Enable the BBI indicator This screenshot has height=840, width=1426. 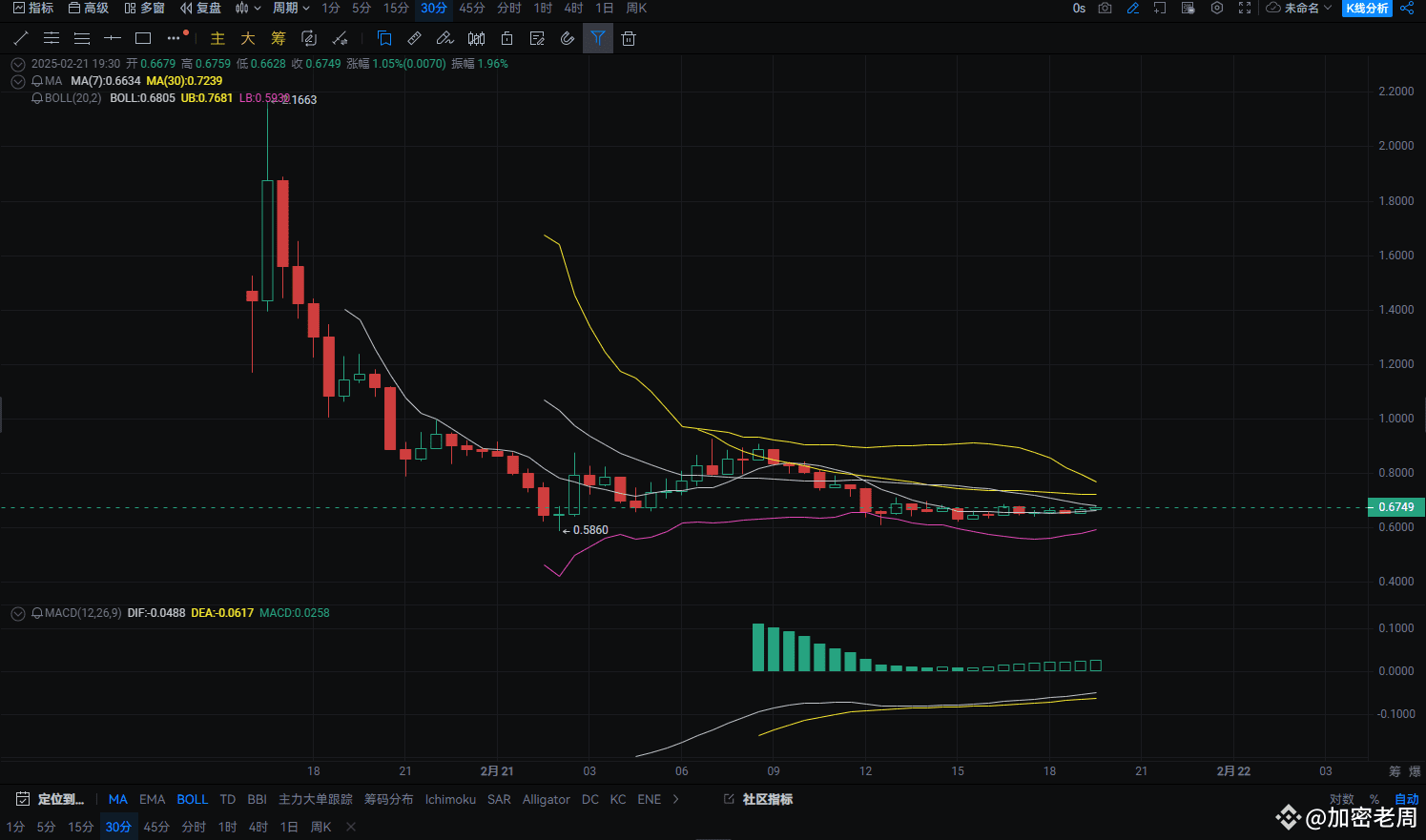coord(257,799)
